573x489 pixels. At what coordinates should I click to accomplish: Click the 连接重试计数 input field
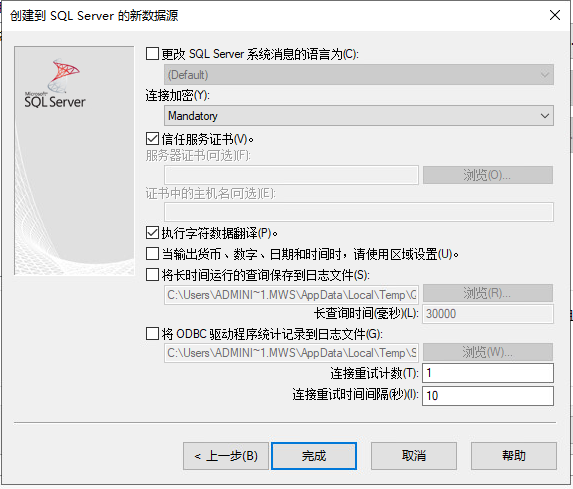488,373
